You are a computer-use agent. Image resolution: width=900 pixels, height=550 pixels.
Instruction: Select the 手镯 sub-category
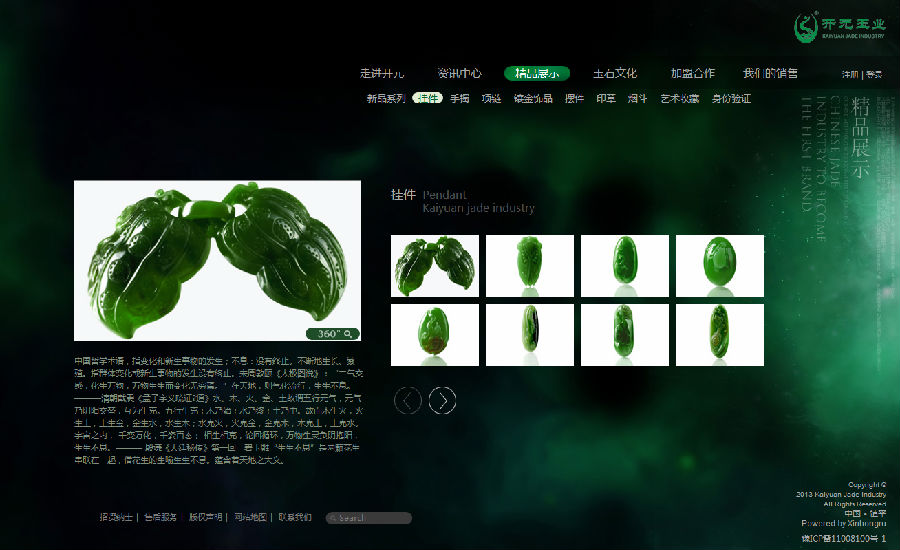coord(460,98)
